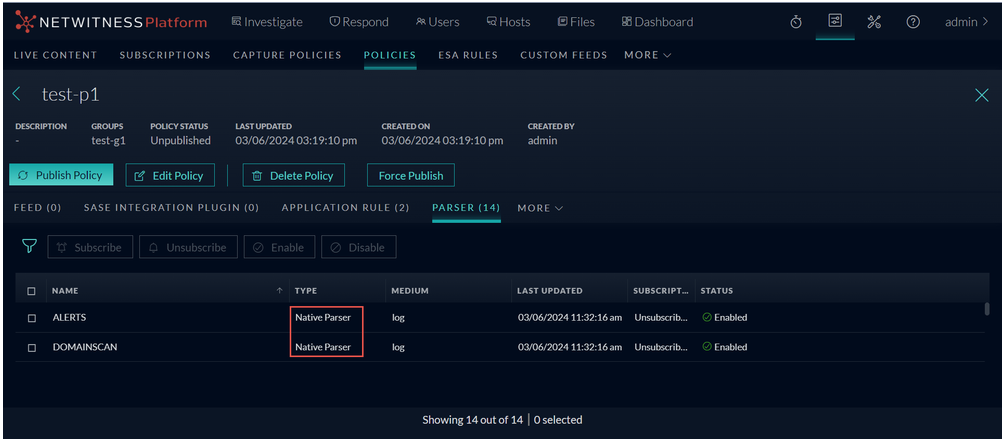Image resolution: width=1006 pixels, height=440 pixels.
Task: Click the NetWitness Platform logo
Action: [x=111, y=22]
